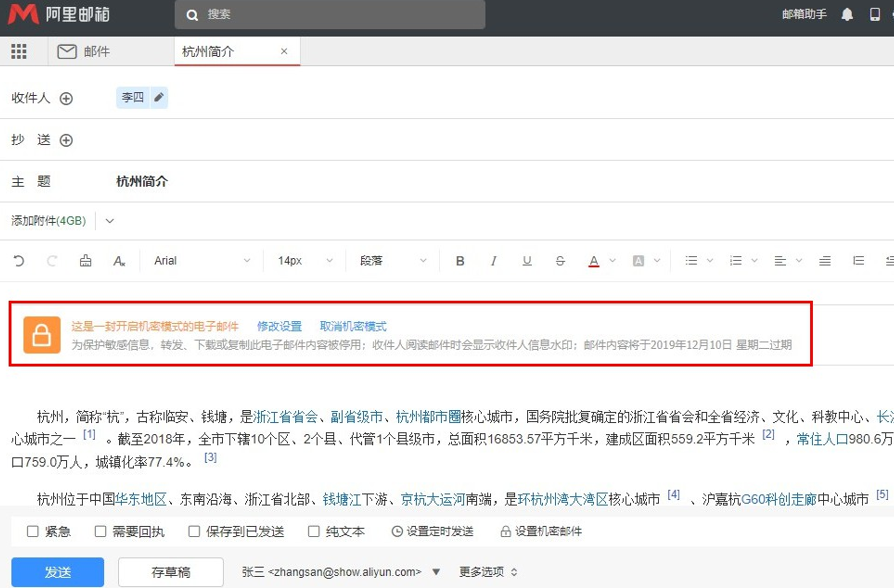Close the 杭州简介 compose tab
The height and width of the screenshot is (588, 894).
coord(284,52)
